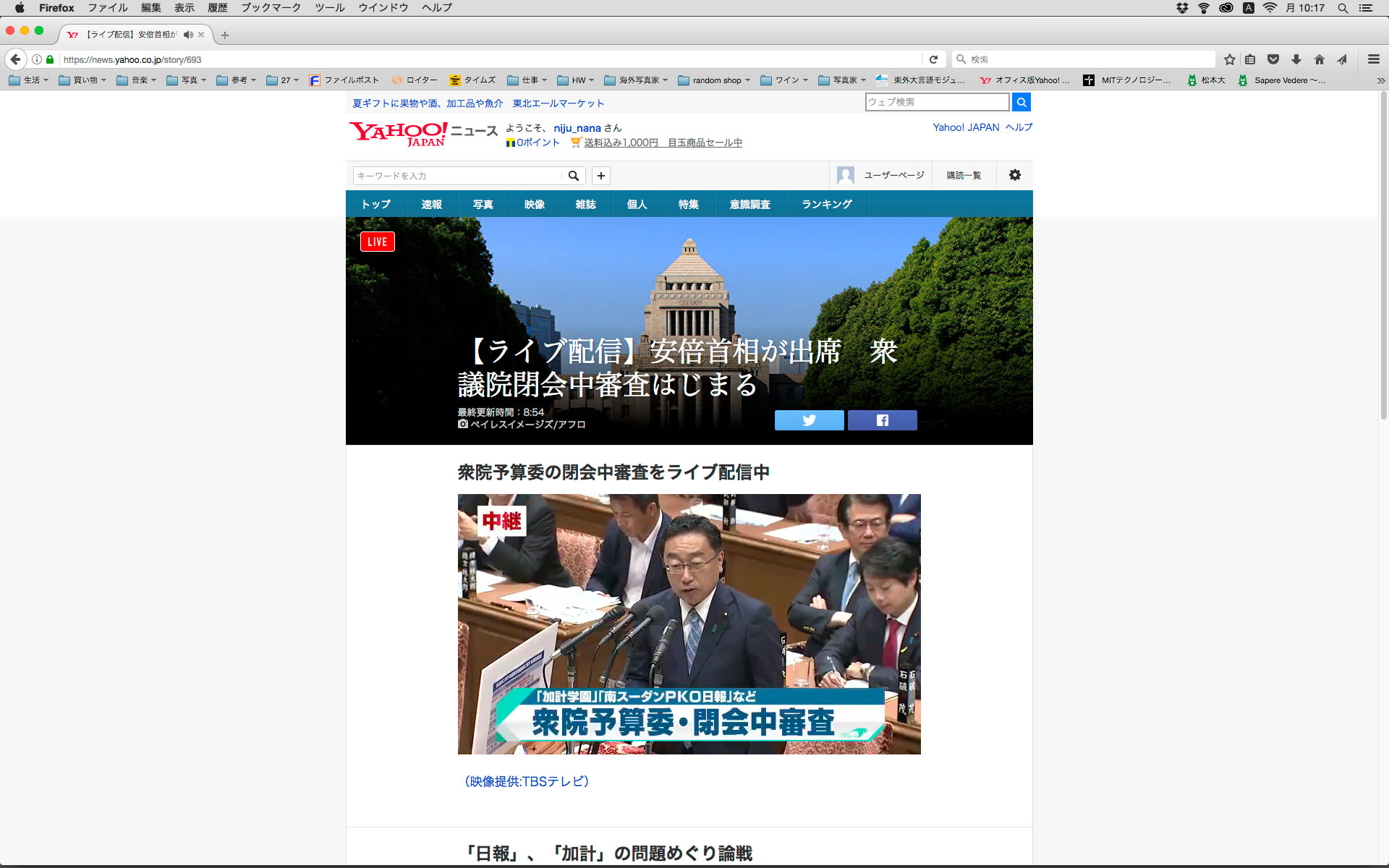The height and width of the screenshot is (868, 1389).
Task: Play the 中継 live video thumbnail
Action: pyautogui.click(x=689, y=624)
